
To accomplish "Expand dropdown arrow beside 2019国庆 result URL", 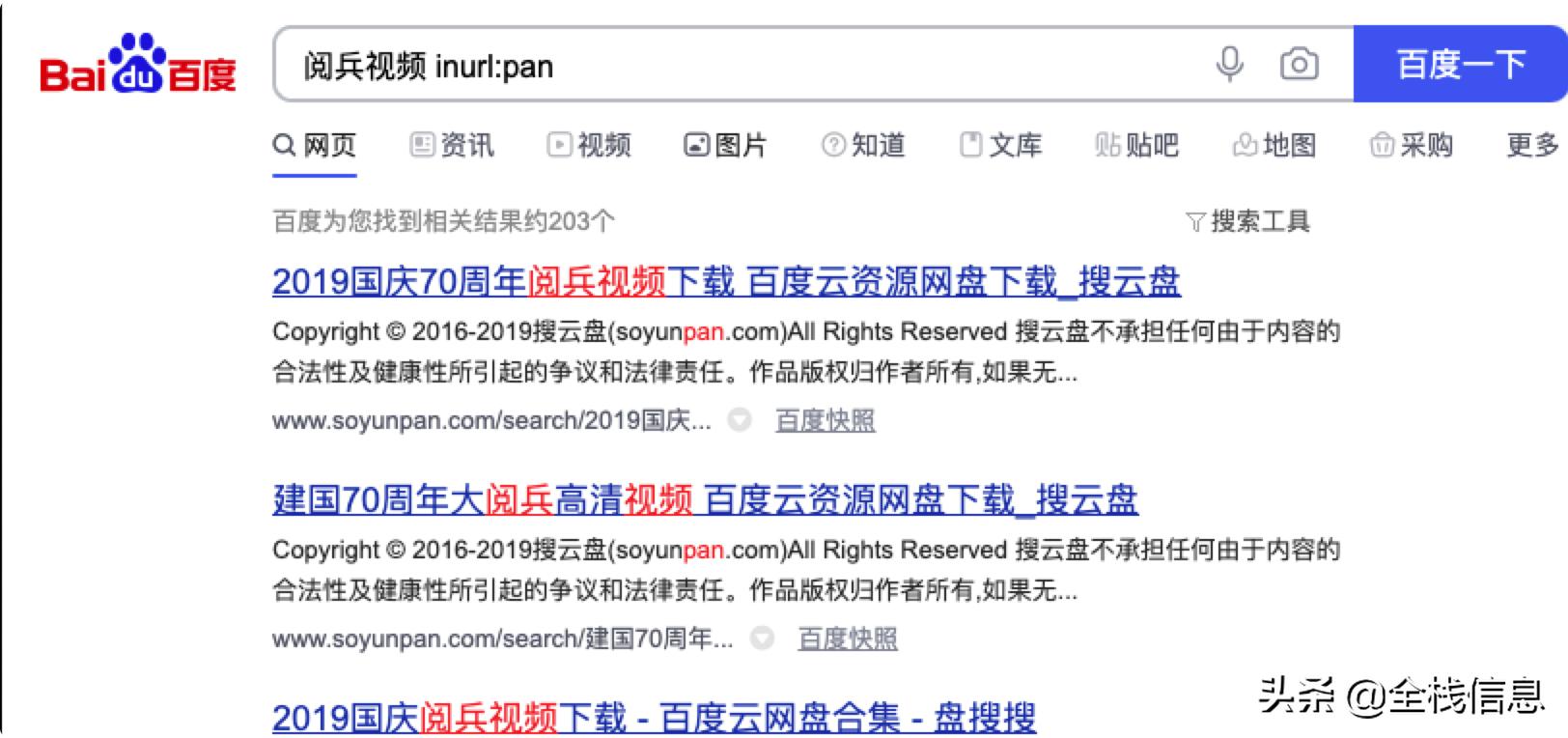I will click(x=740, y=421).
